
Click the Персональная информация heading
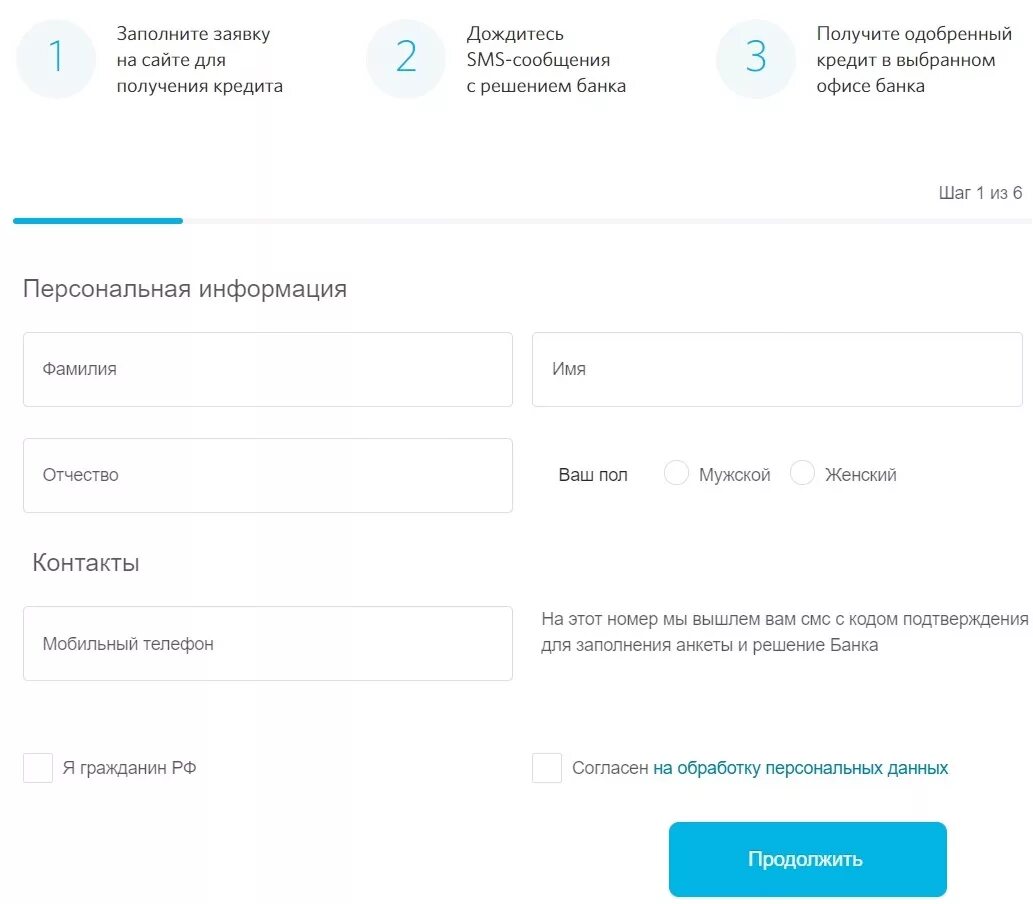(x=185, y=289)
